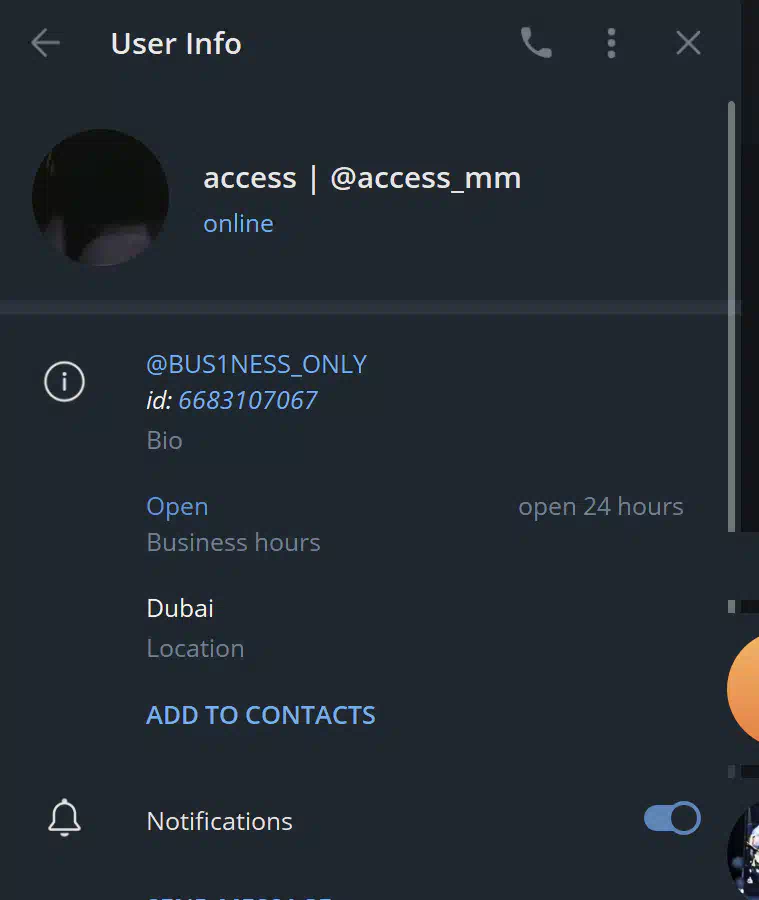Open the user's profile photo
The width and height of the screenshot is (759, 900).
pos(100,197)
